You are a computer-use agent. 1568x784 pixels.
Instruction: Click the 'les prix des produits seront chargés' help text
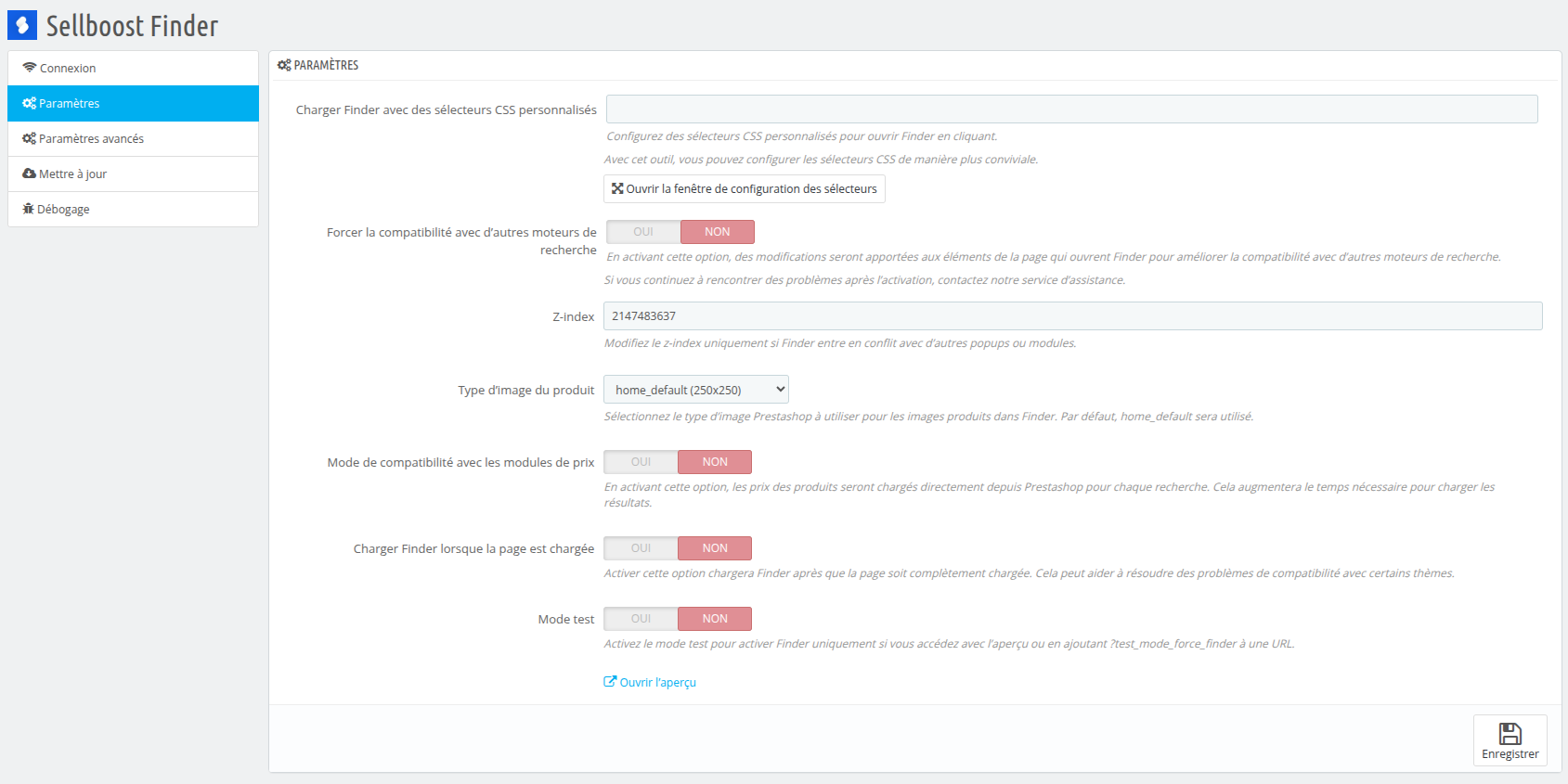1049,495
